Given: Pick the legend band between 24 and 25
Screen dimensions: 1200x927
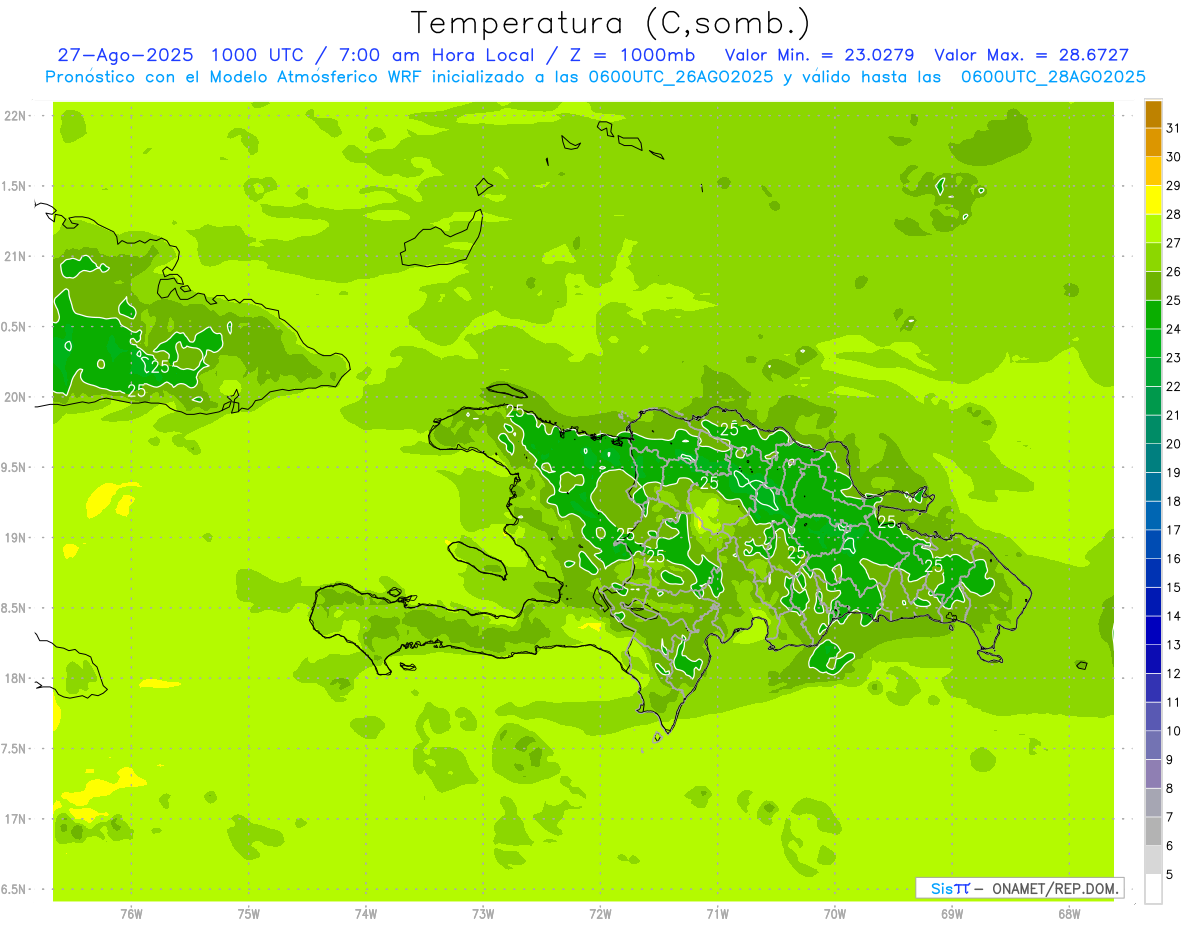Looking at the screenshot, I should [1153, 314].
